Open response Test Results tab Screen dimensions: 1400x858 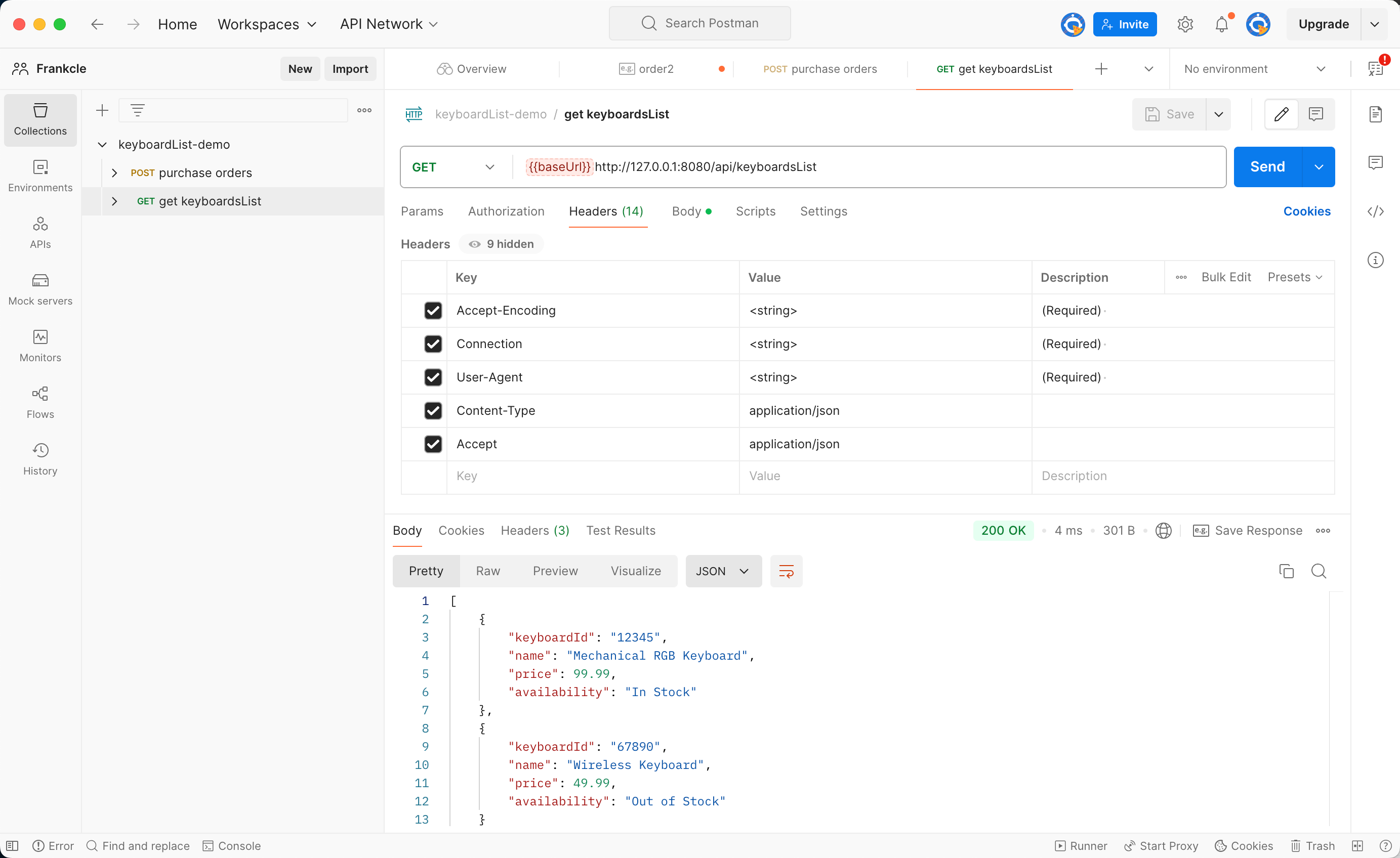point(621,530)
